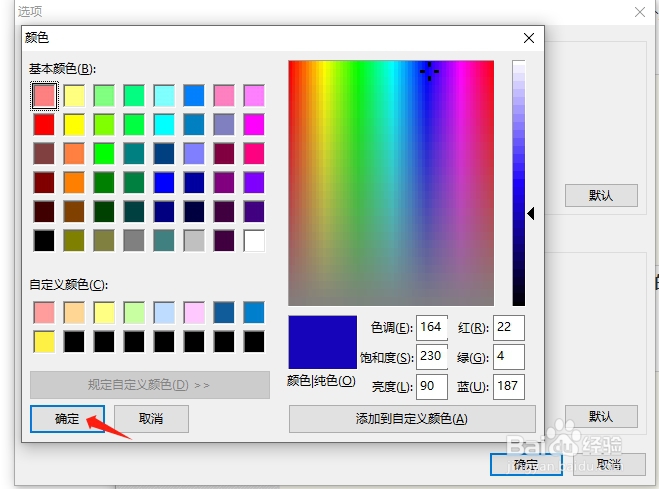
Task: Select the yellow custom swatch in second row
Action: pyautogui.click(x=44, y=342)
